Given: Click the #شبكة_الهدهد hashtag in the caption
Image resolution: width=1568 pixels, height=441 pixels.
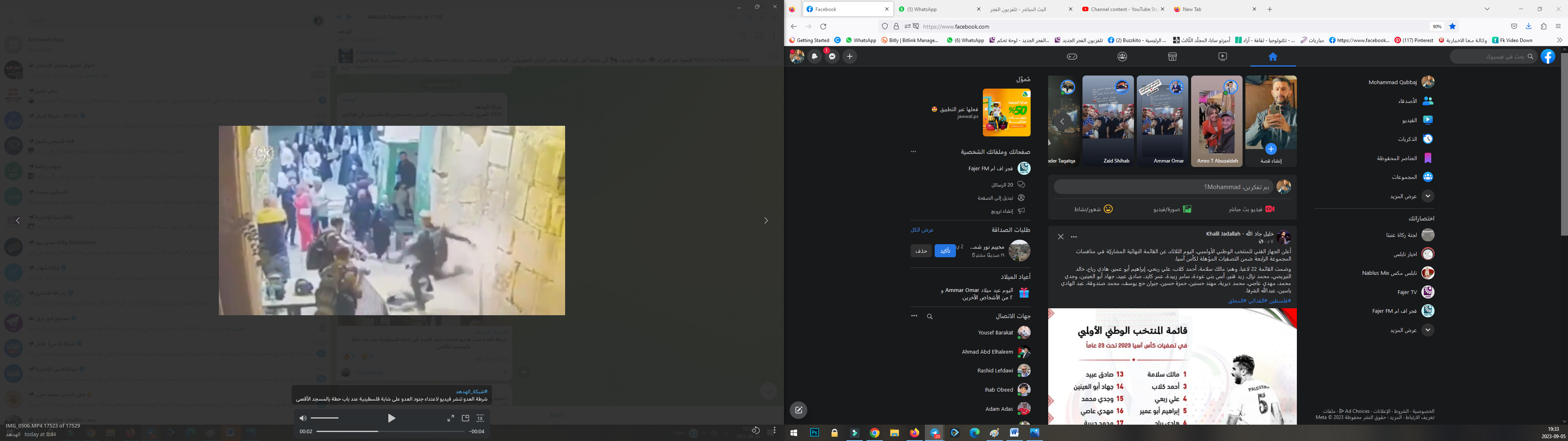Looking at the screenshot, I should [x=471, y=391].
